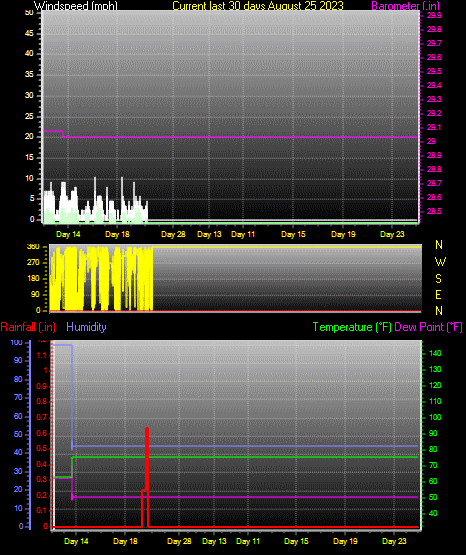Click the S compass letter on direction chart
The image size is (466, 555).
438,279
